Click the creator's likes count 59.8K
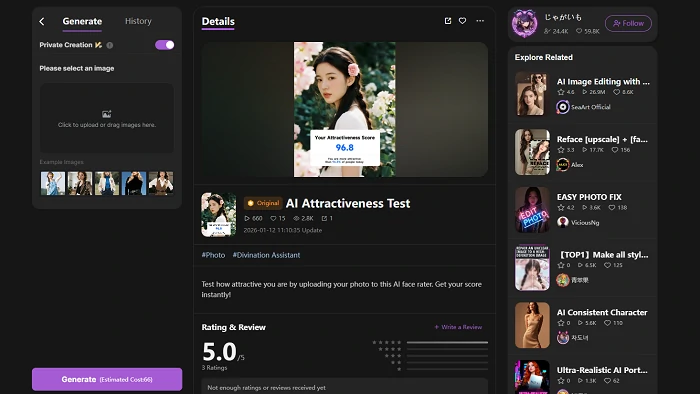 click(x=588, y=31)
